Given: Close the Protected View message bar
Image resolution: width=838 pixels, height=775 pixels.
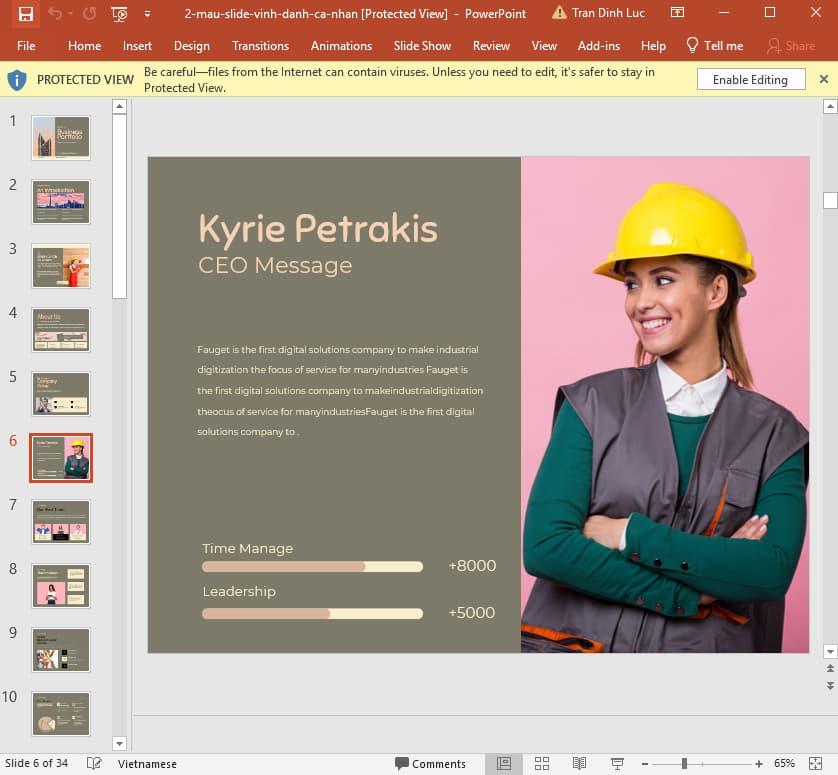Looking at the screenshot, I should point(824,80).
